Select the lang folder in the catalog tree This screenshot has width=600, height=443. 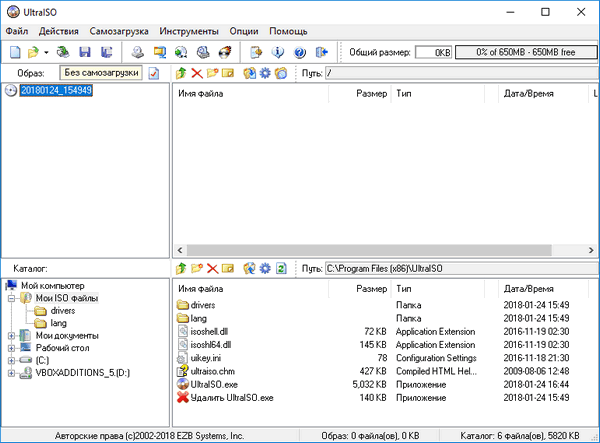pos(59,323)
